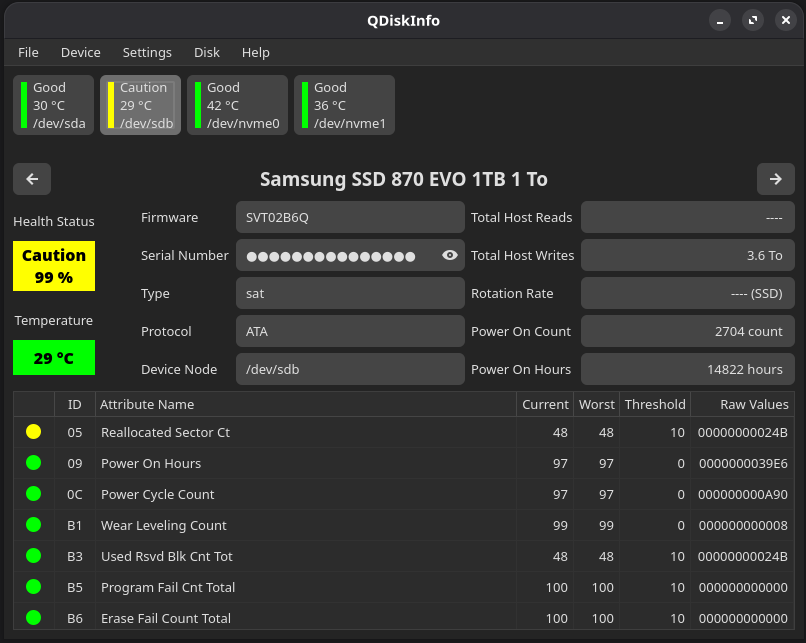Click the green 29 °C temperature box

54,358
